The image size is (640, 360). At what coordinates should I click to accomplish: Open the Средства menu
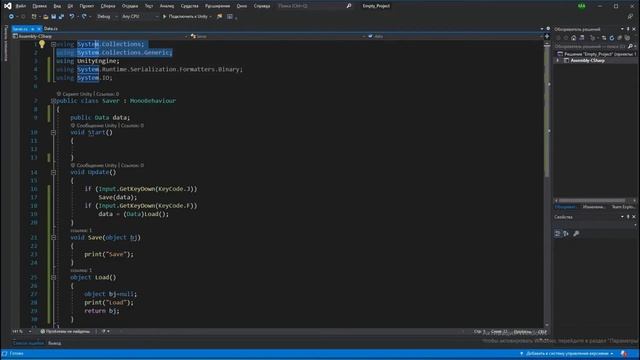coord(189,6)
